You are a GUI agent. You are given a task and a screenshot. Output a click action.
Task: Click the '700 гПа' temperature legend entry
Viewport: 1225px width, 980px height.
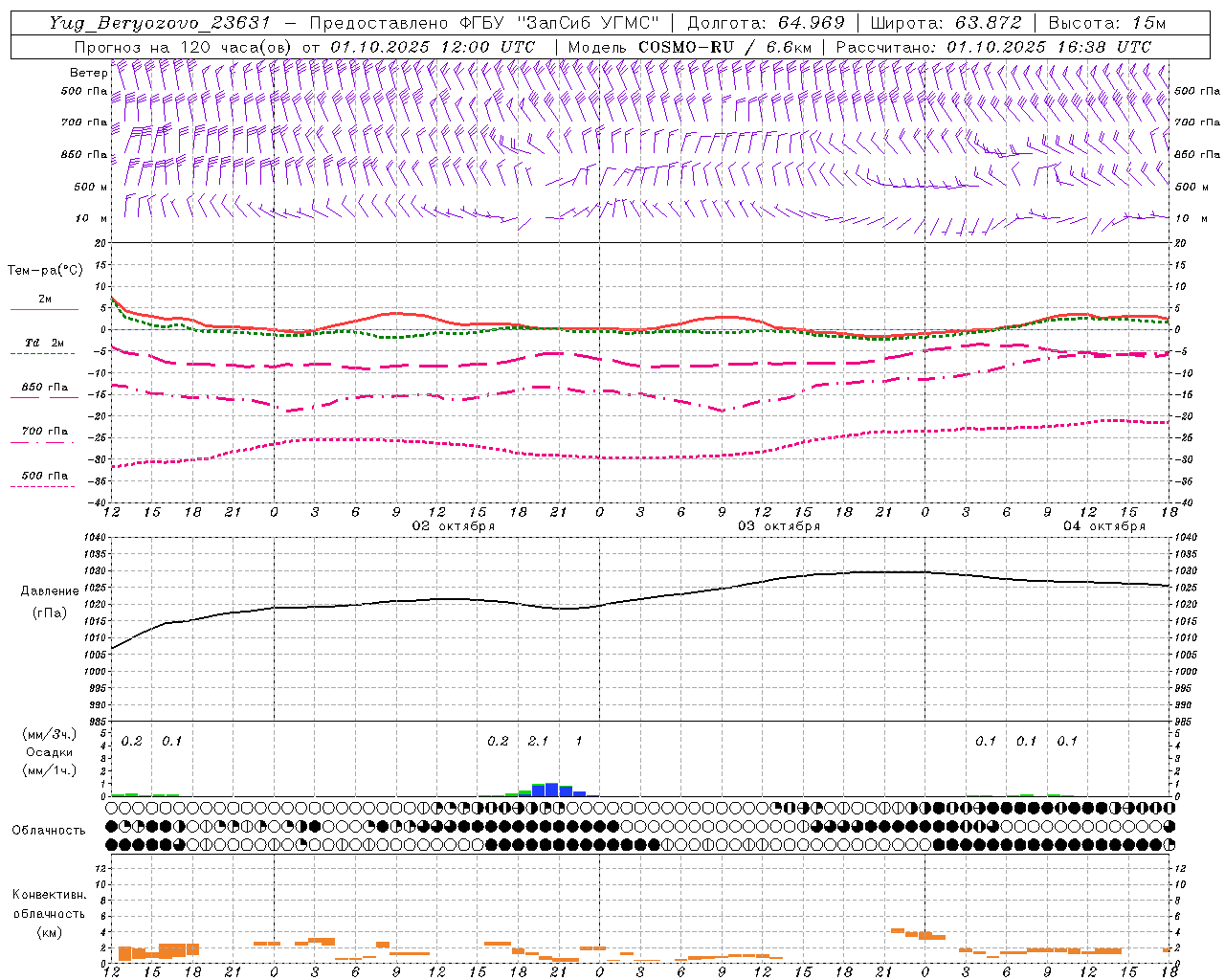click(x=44, y=432)
